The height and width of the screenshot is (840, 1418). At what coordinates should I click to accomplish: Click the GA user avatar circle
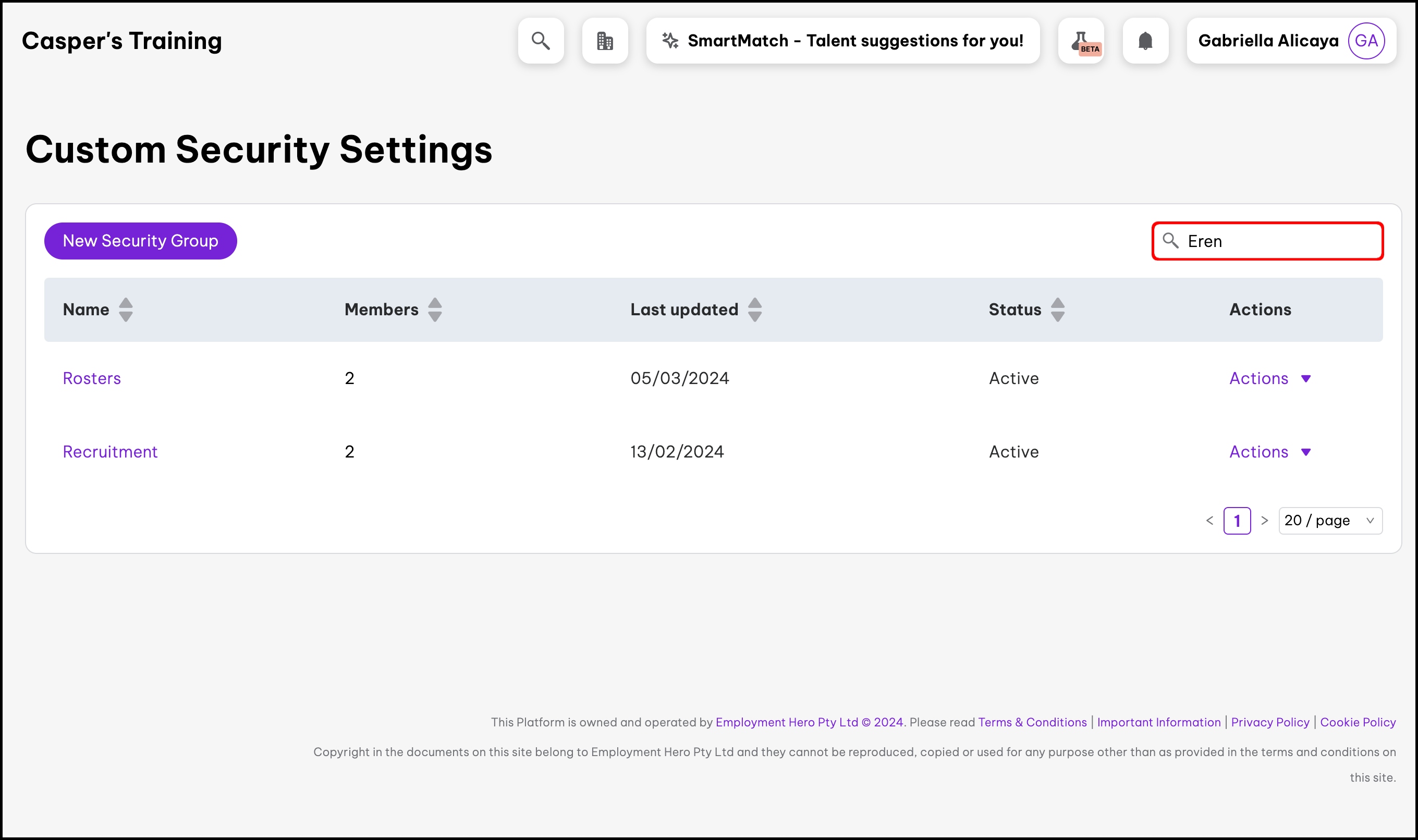click(1366, 41)
